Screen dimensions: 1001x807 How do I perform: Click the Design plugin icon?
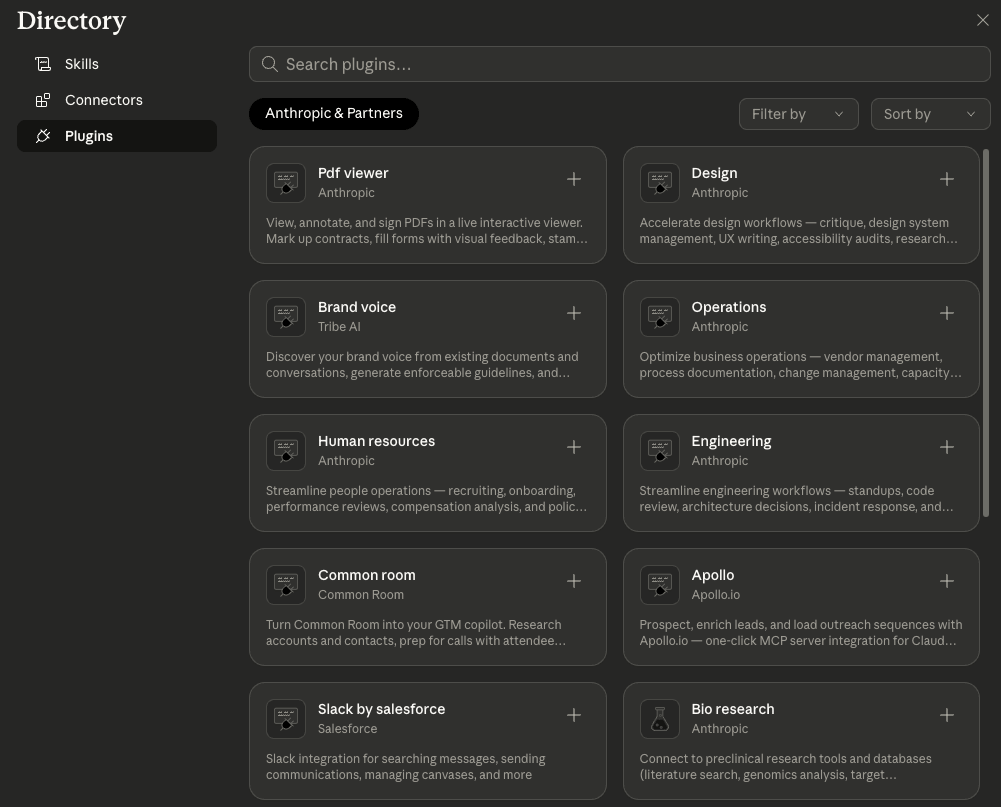point(659,183)
